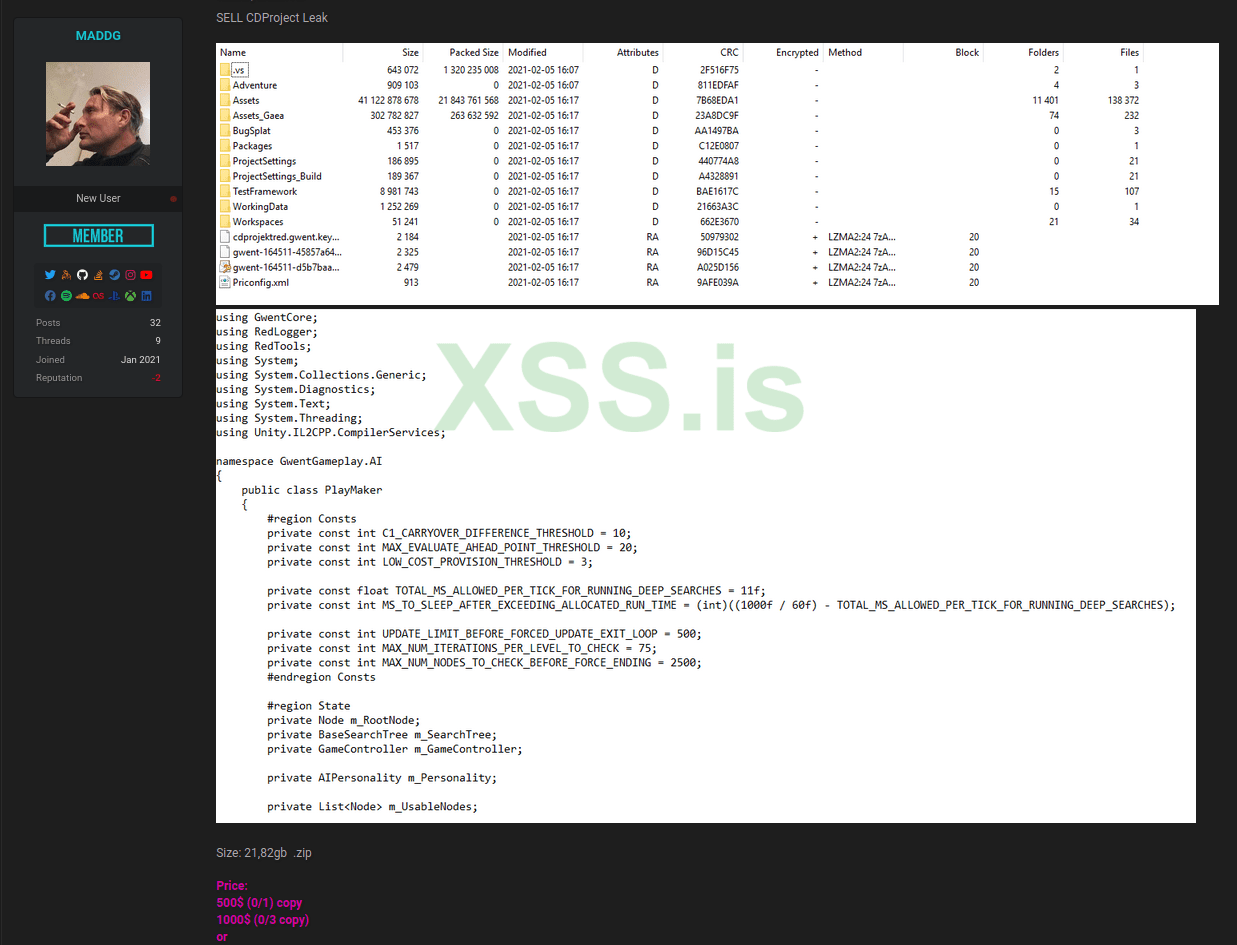Open the Steam profile icon
1237x945 pixels.
[114, 274]
